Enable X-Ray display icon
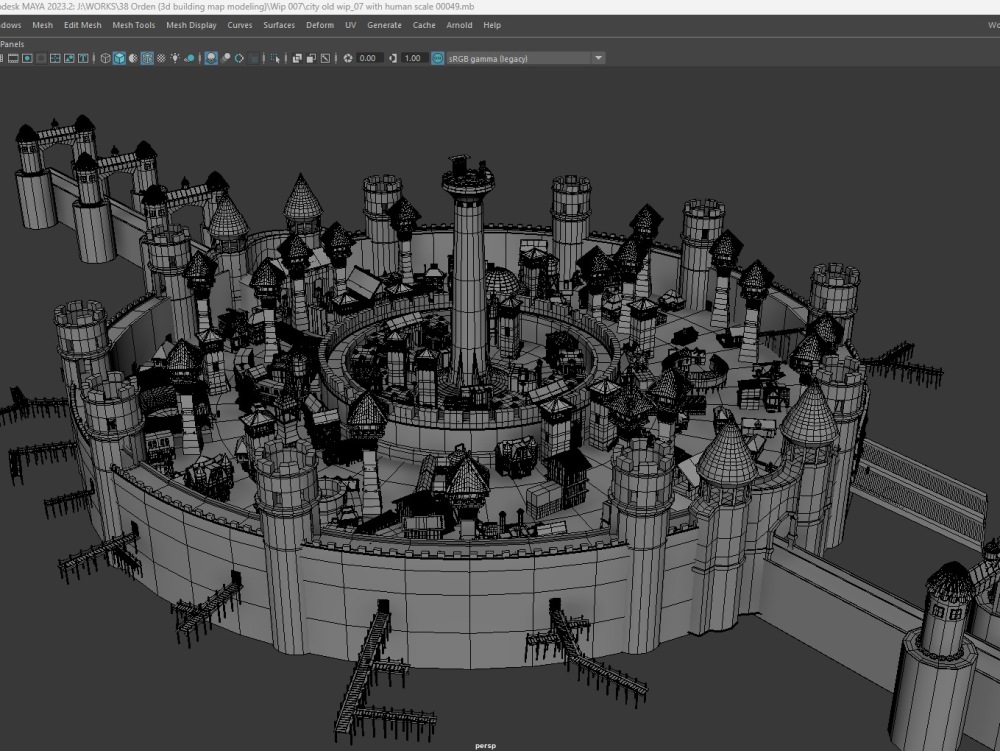This screenshot has height=751, width=1000. tap(297, 58)
